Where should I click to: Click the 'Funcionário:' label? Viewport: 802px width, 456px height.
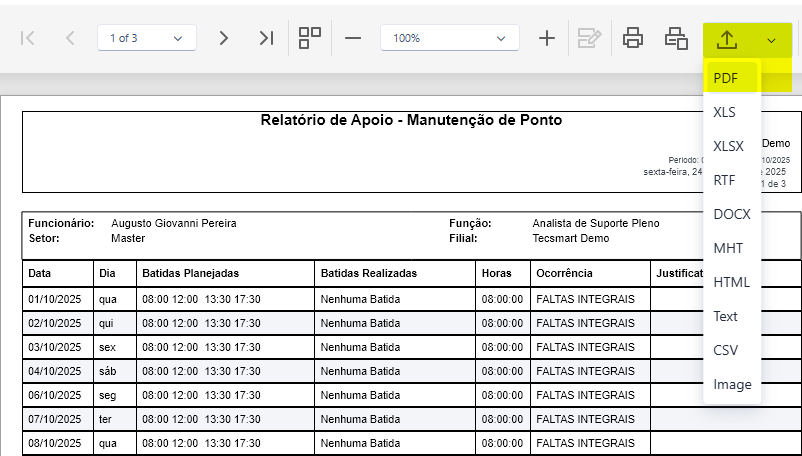tap(61, 223)
